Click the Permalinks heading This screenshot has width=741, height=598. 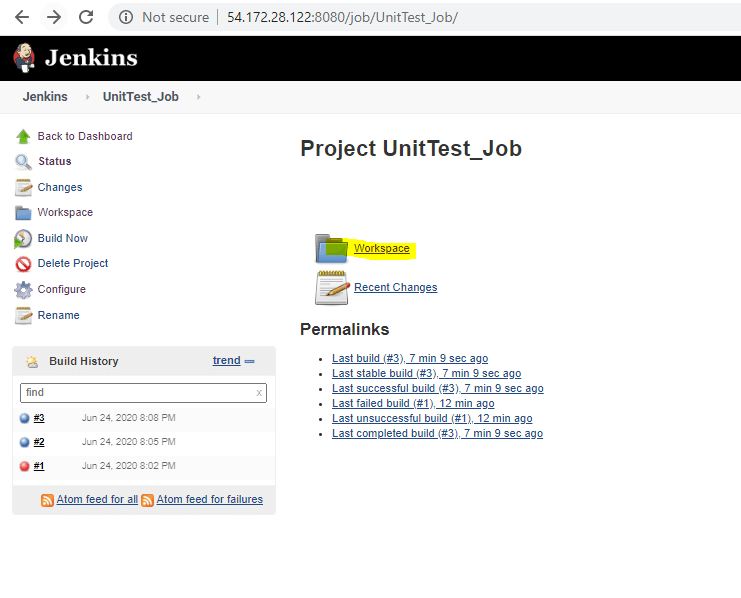[345, 329]
